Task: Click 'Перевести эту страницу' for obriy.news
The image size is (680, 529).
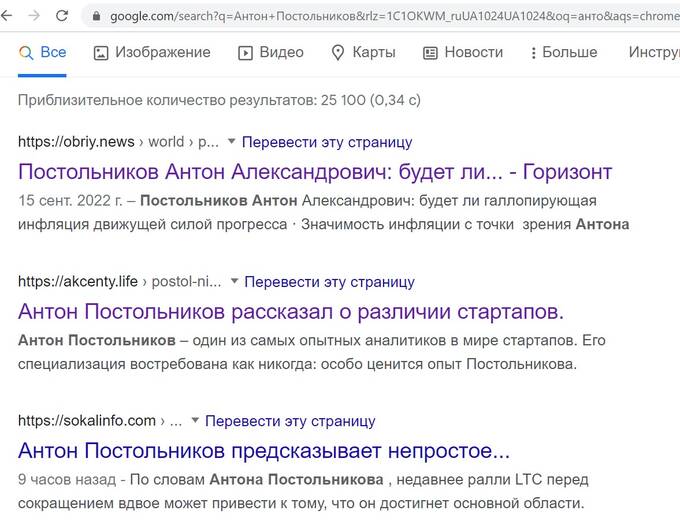Action: pos(327,142)
